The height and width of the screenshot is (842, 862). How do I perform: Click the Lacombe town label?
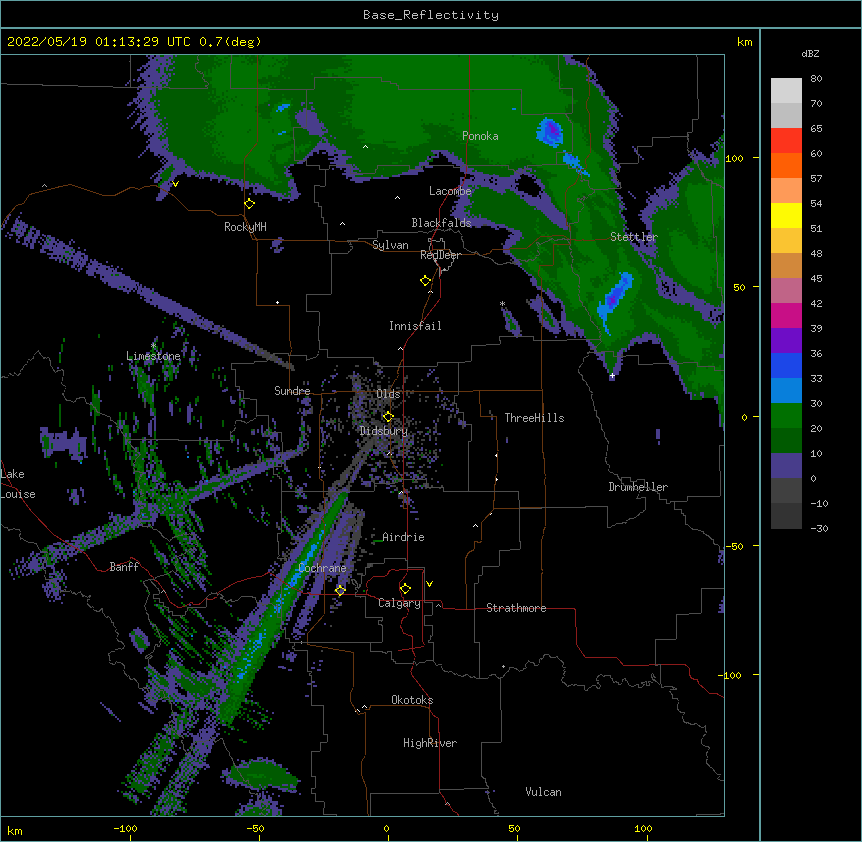pyautogui.click(x=450, y=191)
